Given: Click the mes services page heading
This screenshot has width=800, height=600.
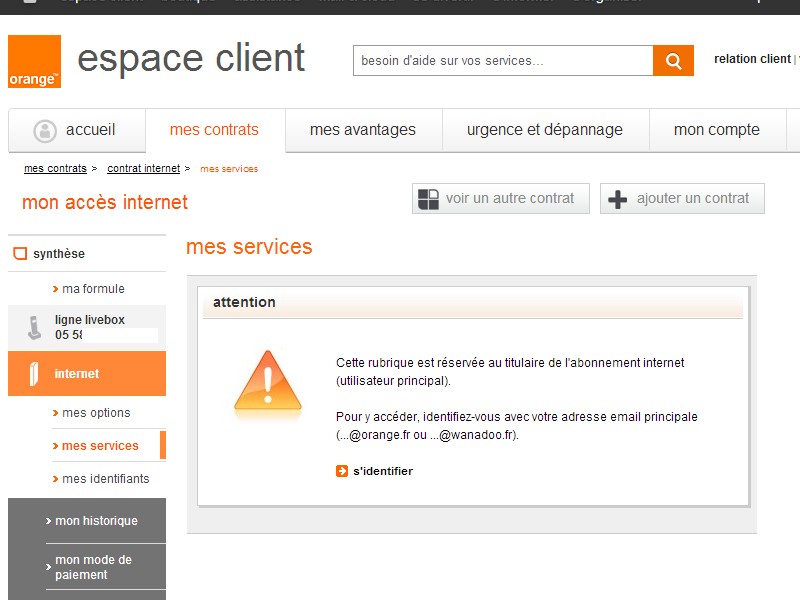Looking at the screenshot, I should [249, 247].
